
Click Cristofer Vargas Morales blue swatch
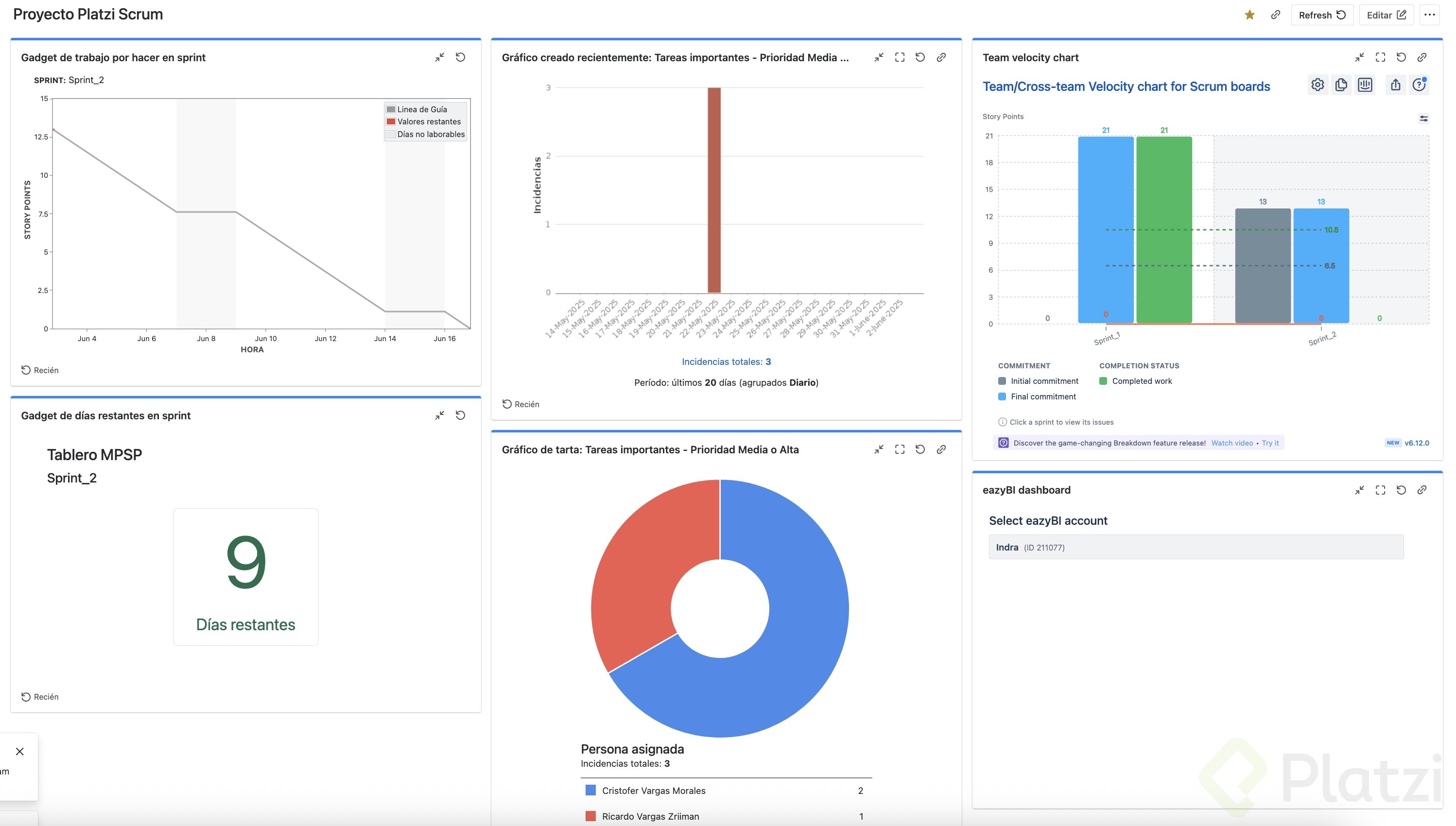pyautogui.click(x=590, y=790)
